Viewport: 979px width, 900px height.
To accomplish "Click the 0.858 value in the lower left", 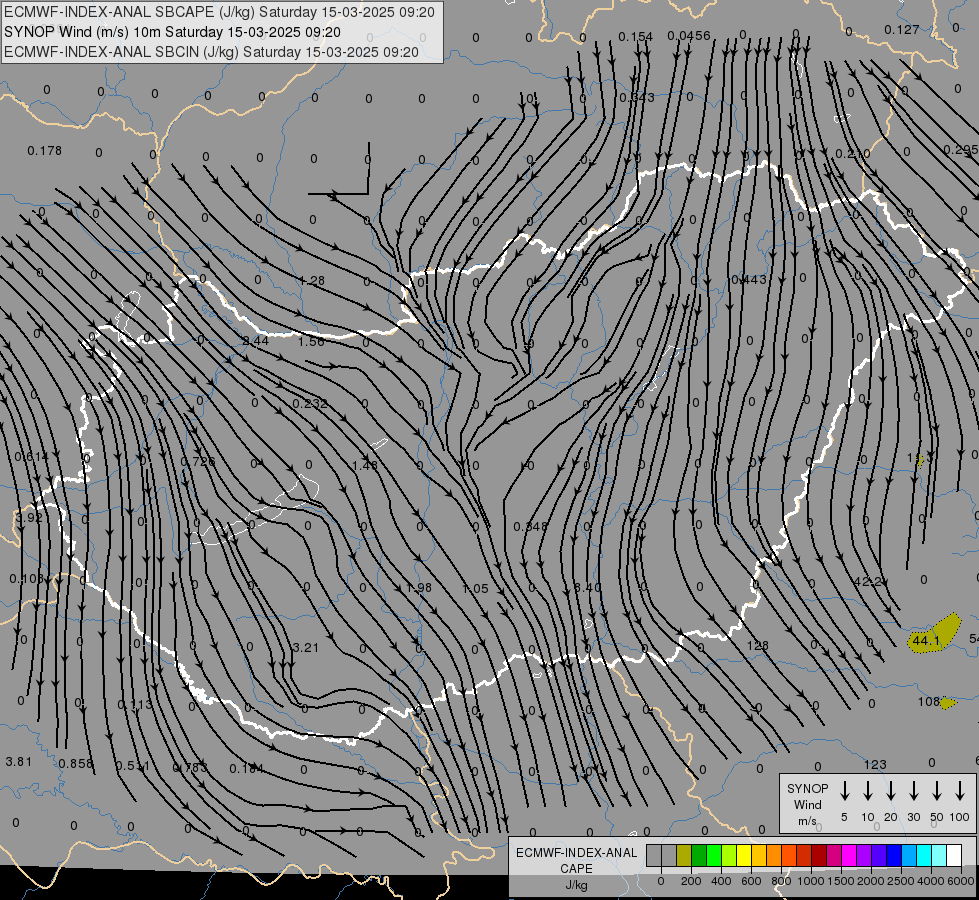I will tap(76, 763).
